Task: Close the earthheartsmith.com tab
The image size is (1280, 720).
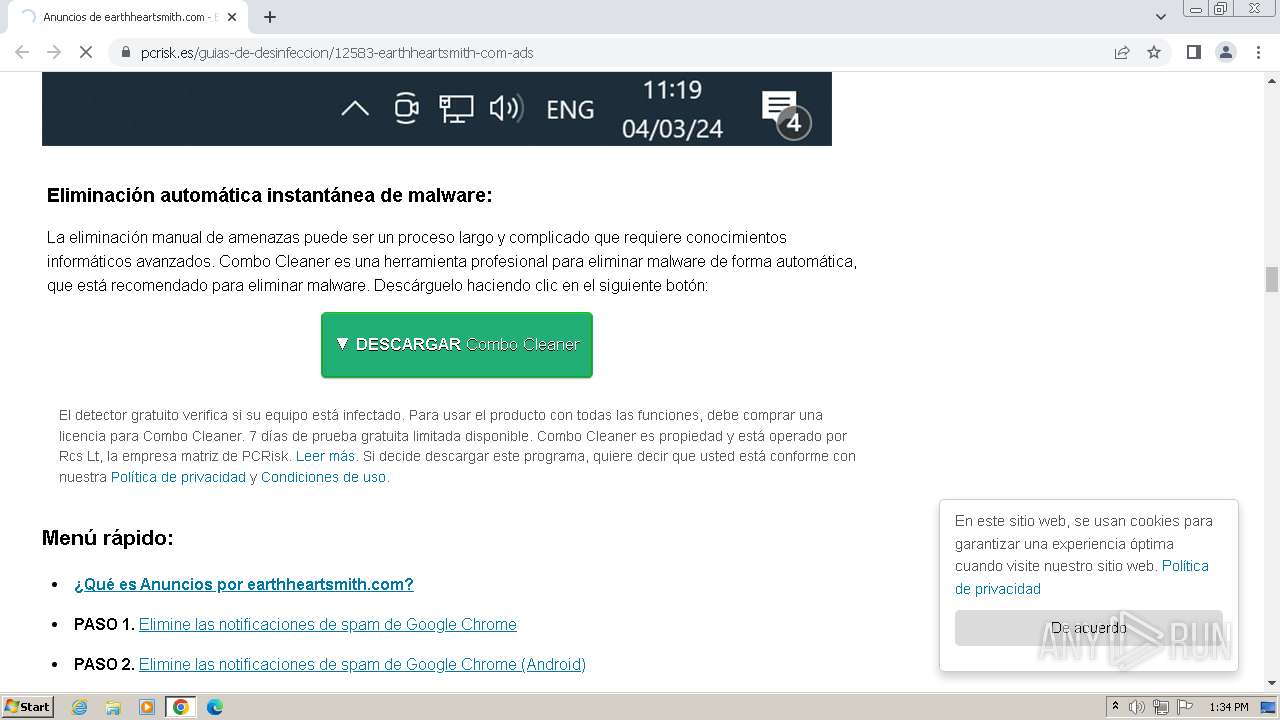Action: (232, 17)
